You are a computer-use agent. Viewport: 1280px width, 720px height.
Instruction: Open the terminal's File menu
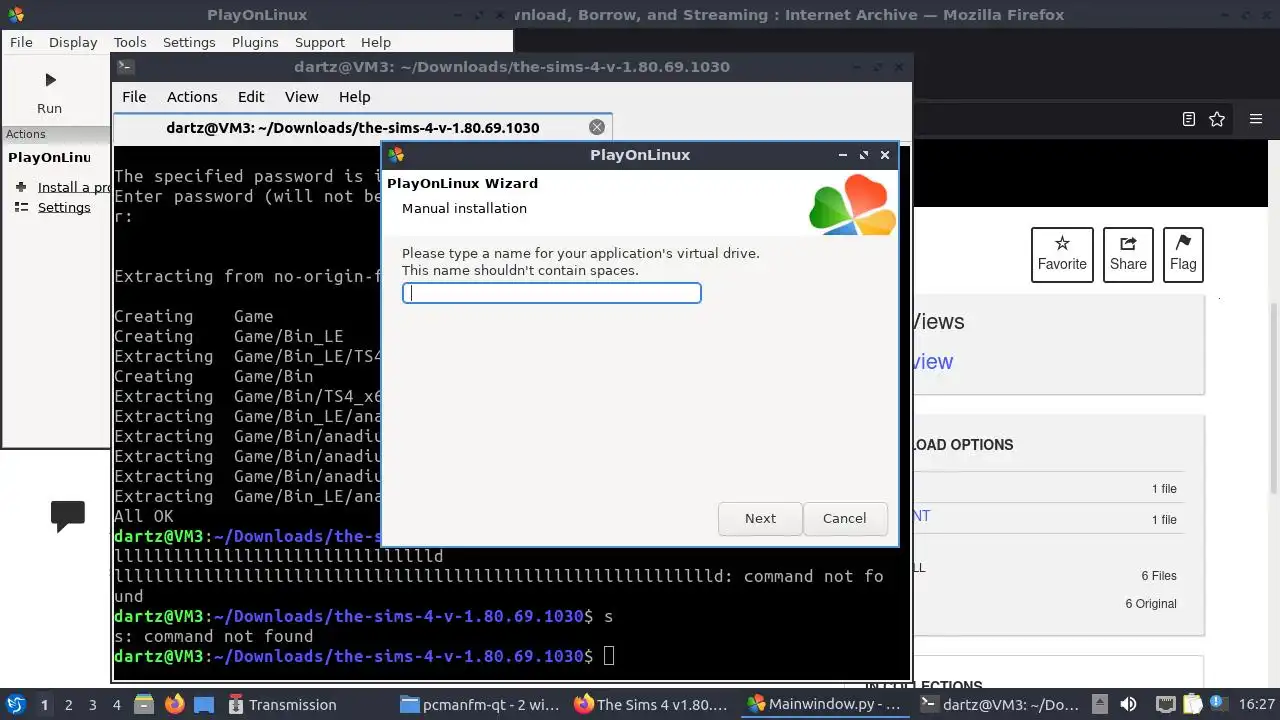(134, 97)
